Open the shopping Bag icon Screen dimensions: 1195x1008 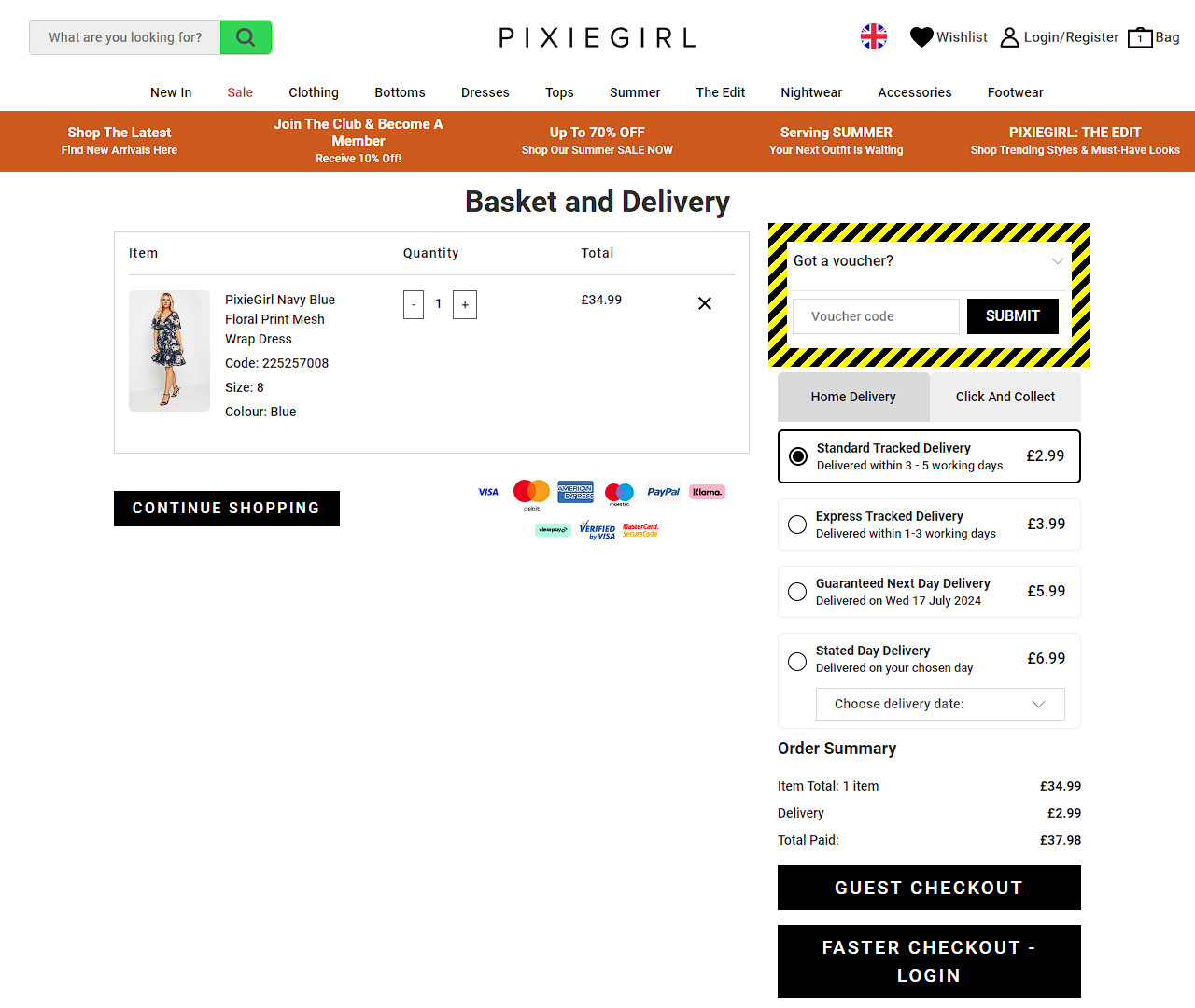click(x=1140, y=37)
